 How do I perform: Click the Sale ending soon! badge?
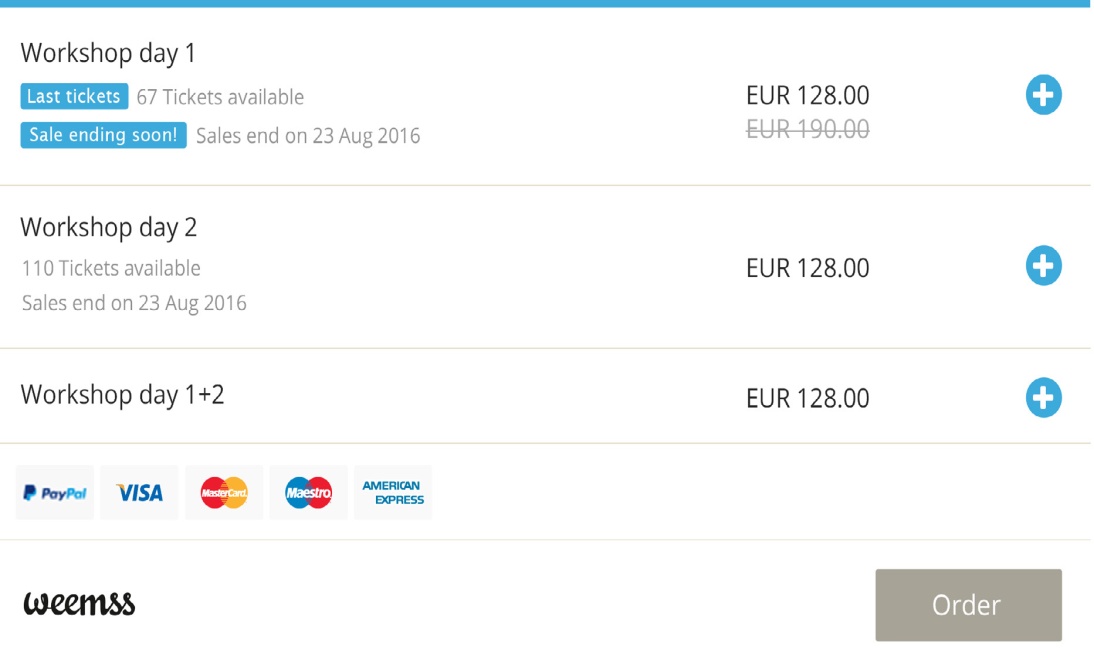(103, 135)
